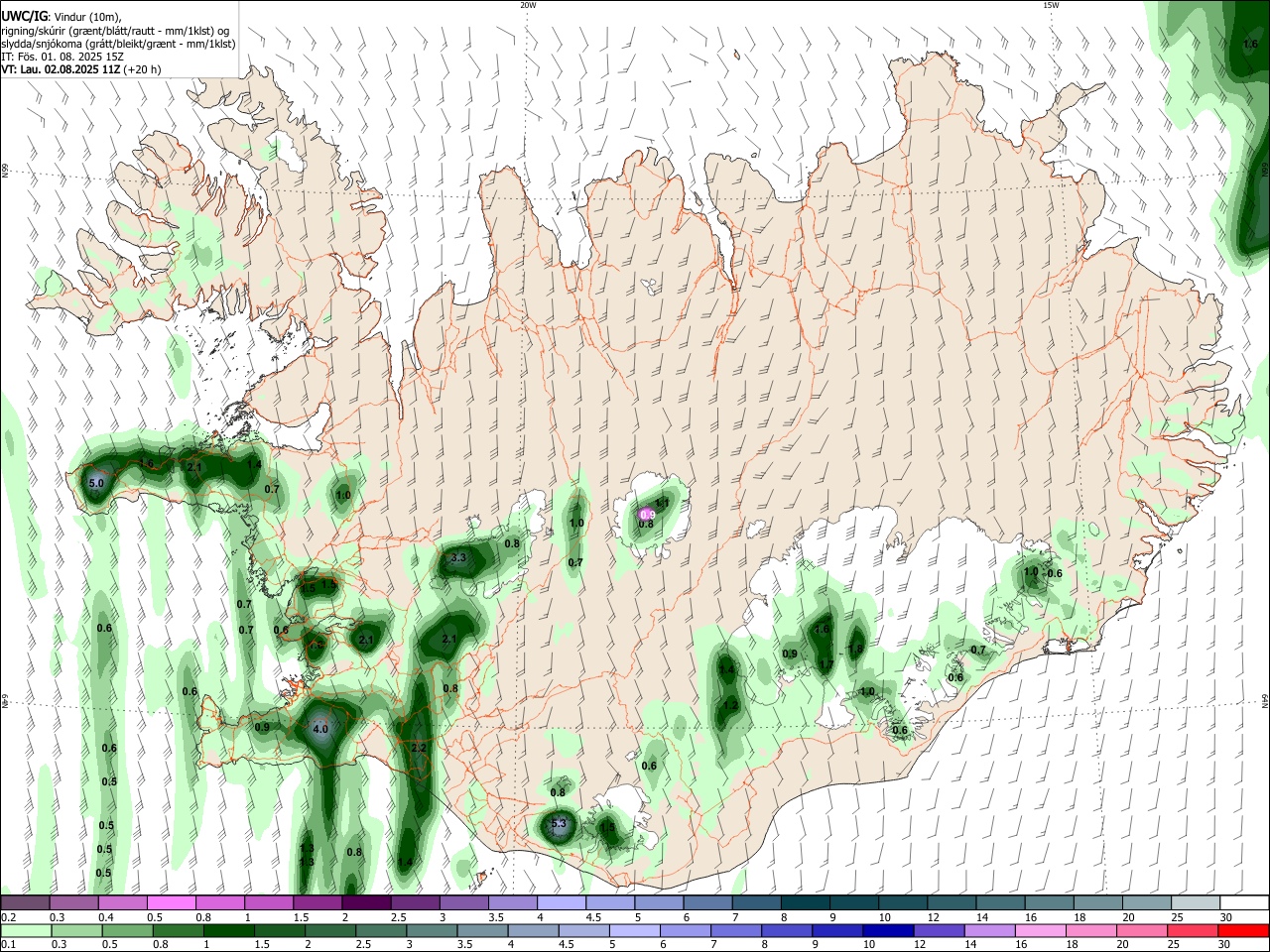Screen dimensions: 1270x952
Task: Click the 0.2 label in the snow legend
Action: coord(8,917)
